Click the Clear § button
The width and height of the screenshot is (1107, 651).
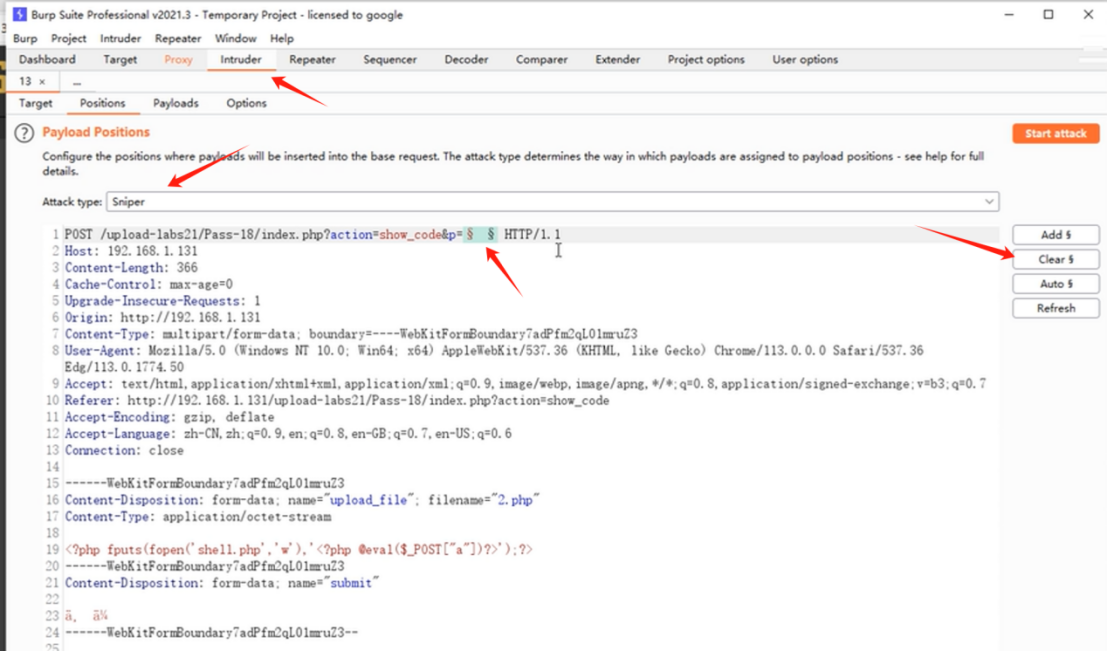pos(1055,259)
